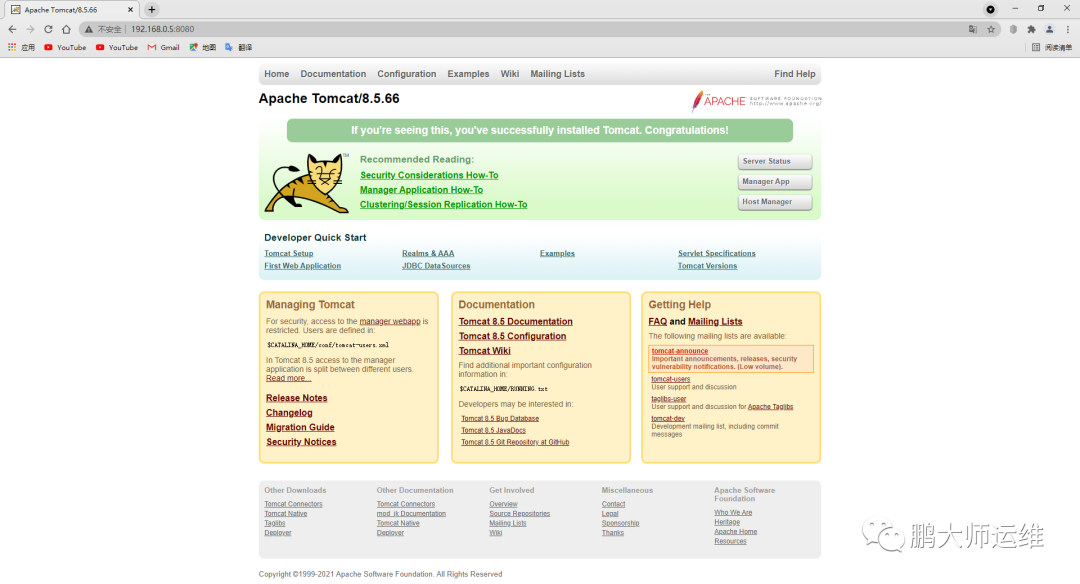Open Wiki in the top nav
The height and width of the screenshot is (584, 1080).
[510, 74]
